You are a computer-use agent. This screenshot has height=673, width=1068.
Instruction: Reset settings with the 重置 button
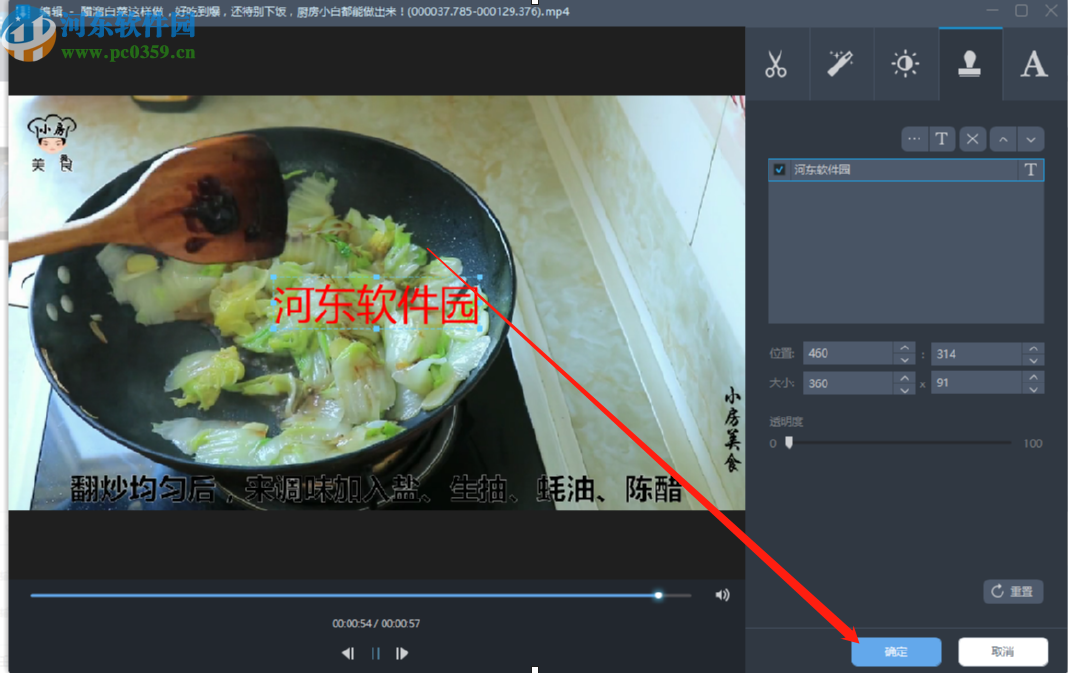[1013, 591]
